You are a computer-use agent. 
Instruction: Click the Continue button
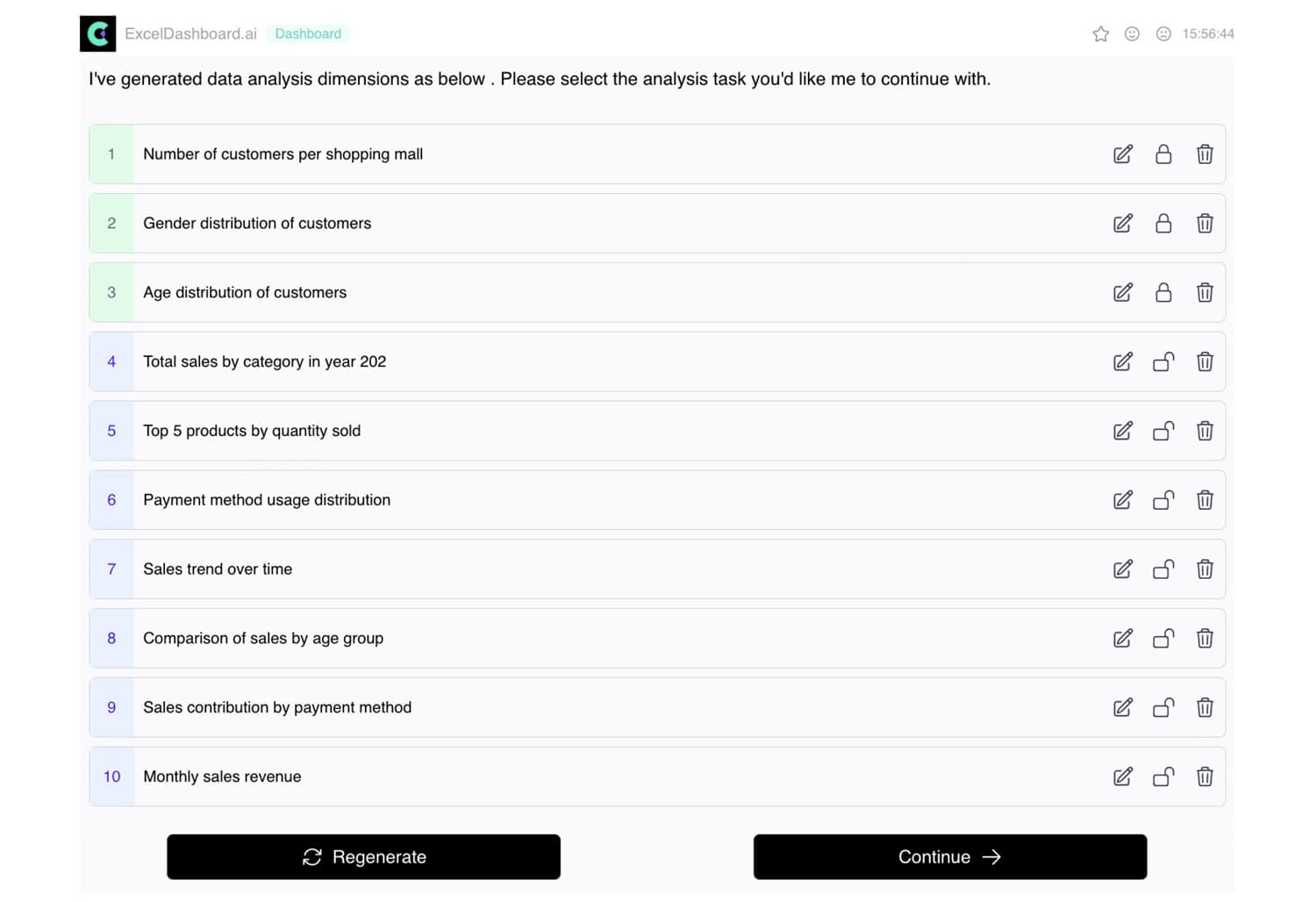(949, 856)
